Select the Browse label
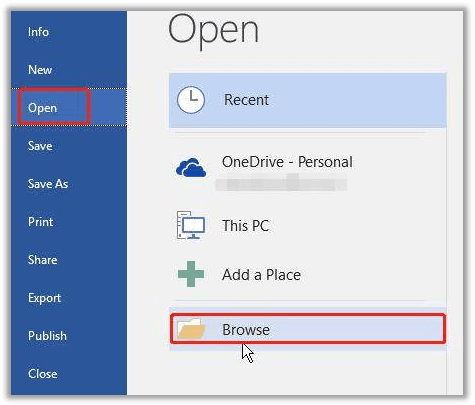Screen dimensions: 475x405 [246, 330]
